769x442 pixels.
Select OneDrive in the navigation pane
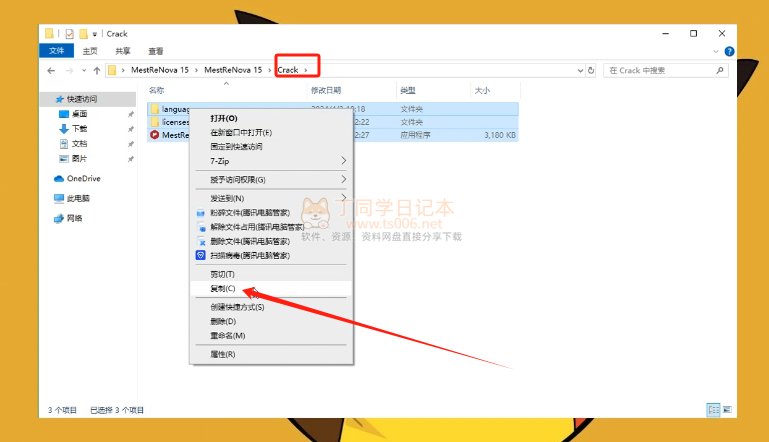83,179
